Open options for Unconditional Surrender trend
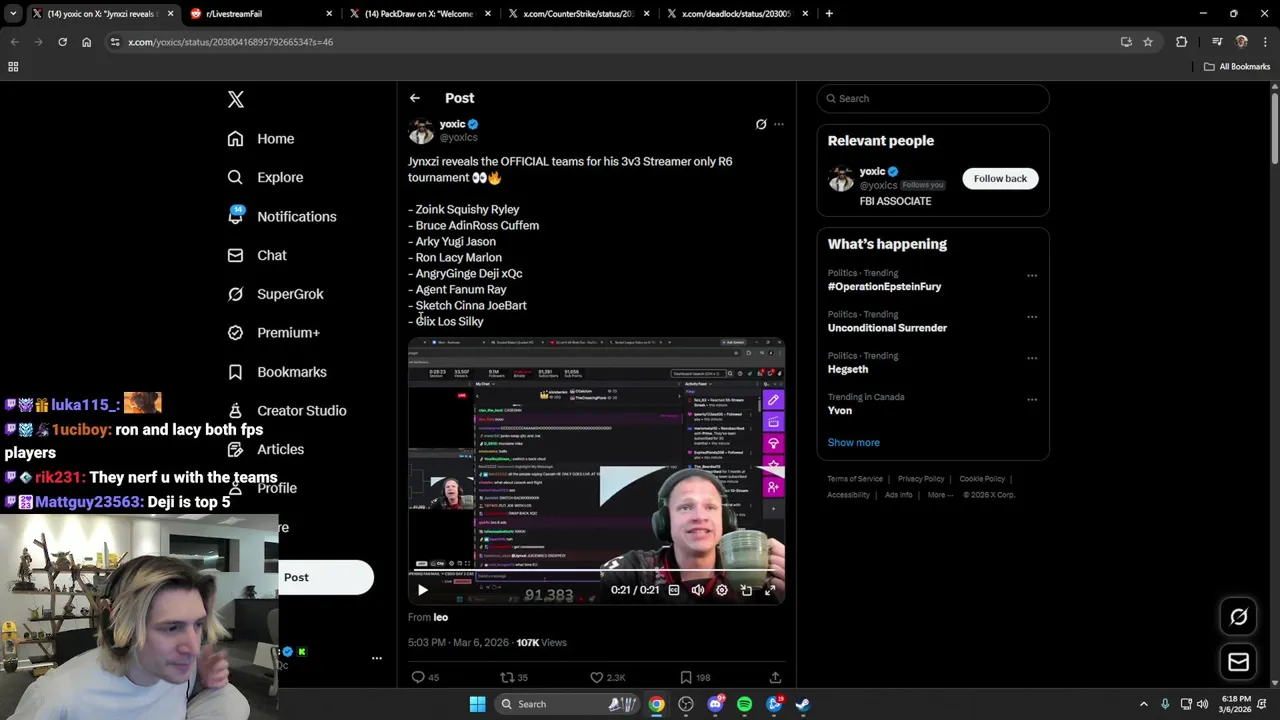The height and width of the screenshot is (720, 1280). click(x=1032, y=317)
